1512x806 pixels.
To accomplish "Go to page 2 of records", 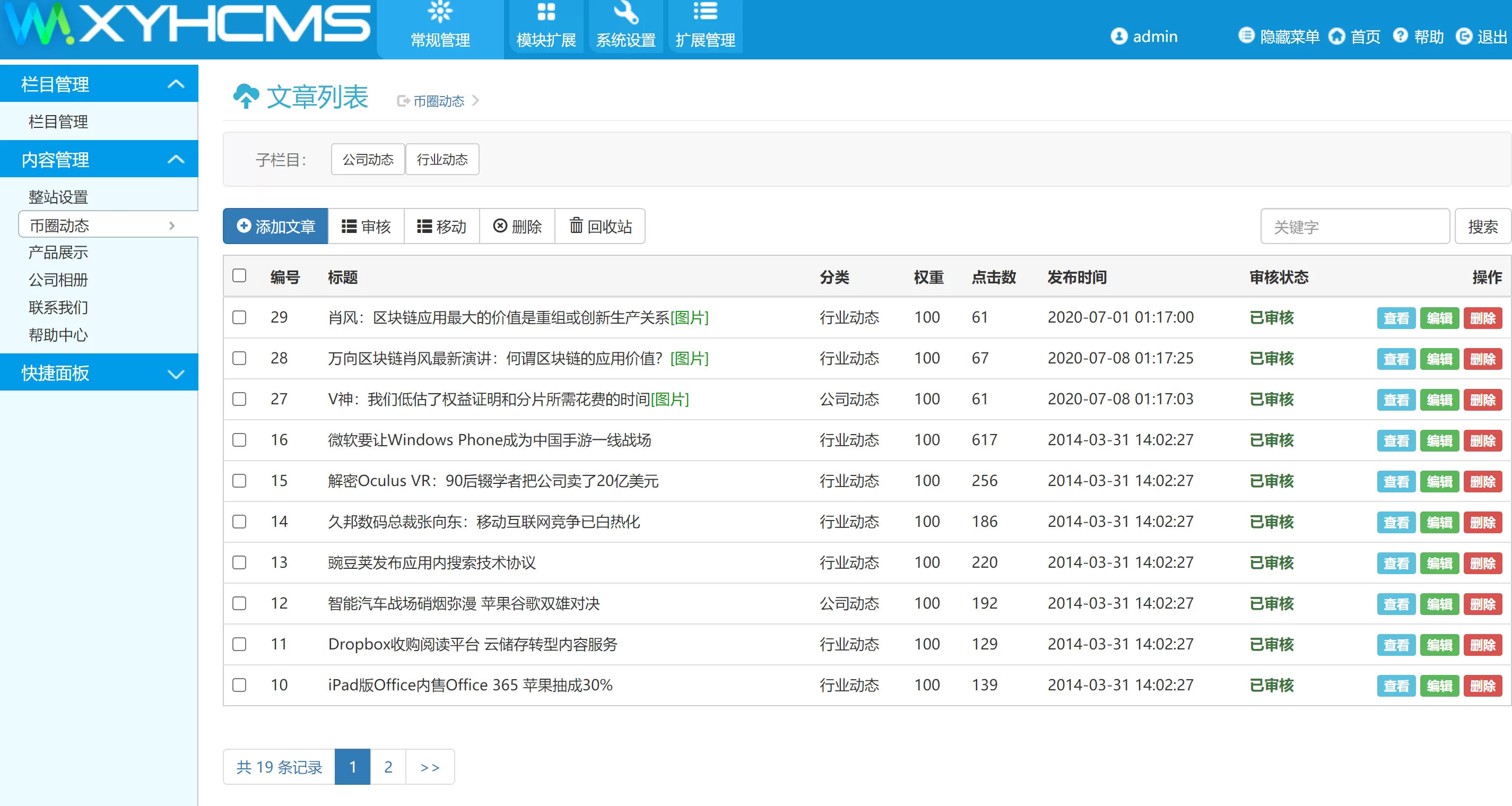I will pos(387,767).
